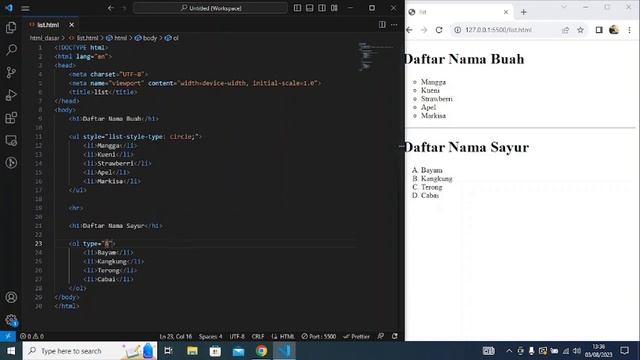Open the Chrome three-dot menu
This screenshot has height=360, width=640.
click(629, 30)
